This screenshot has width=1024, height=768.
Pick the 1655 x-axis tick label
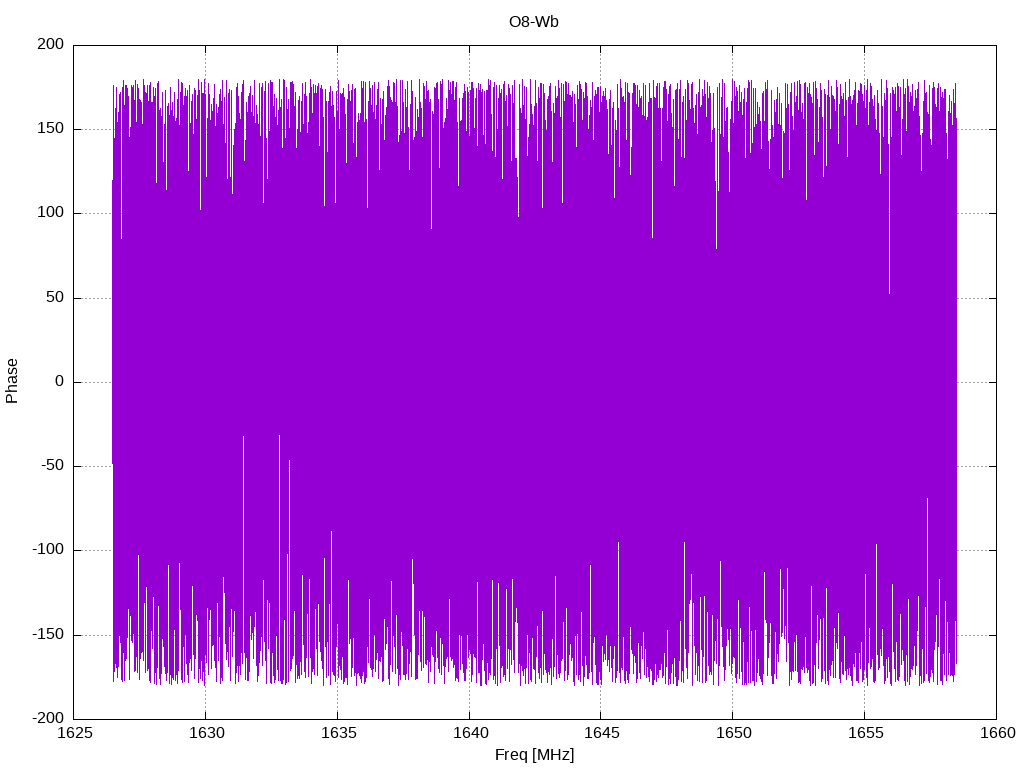coord(865,733)
